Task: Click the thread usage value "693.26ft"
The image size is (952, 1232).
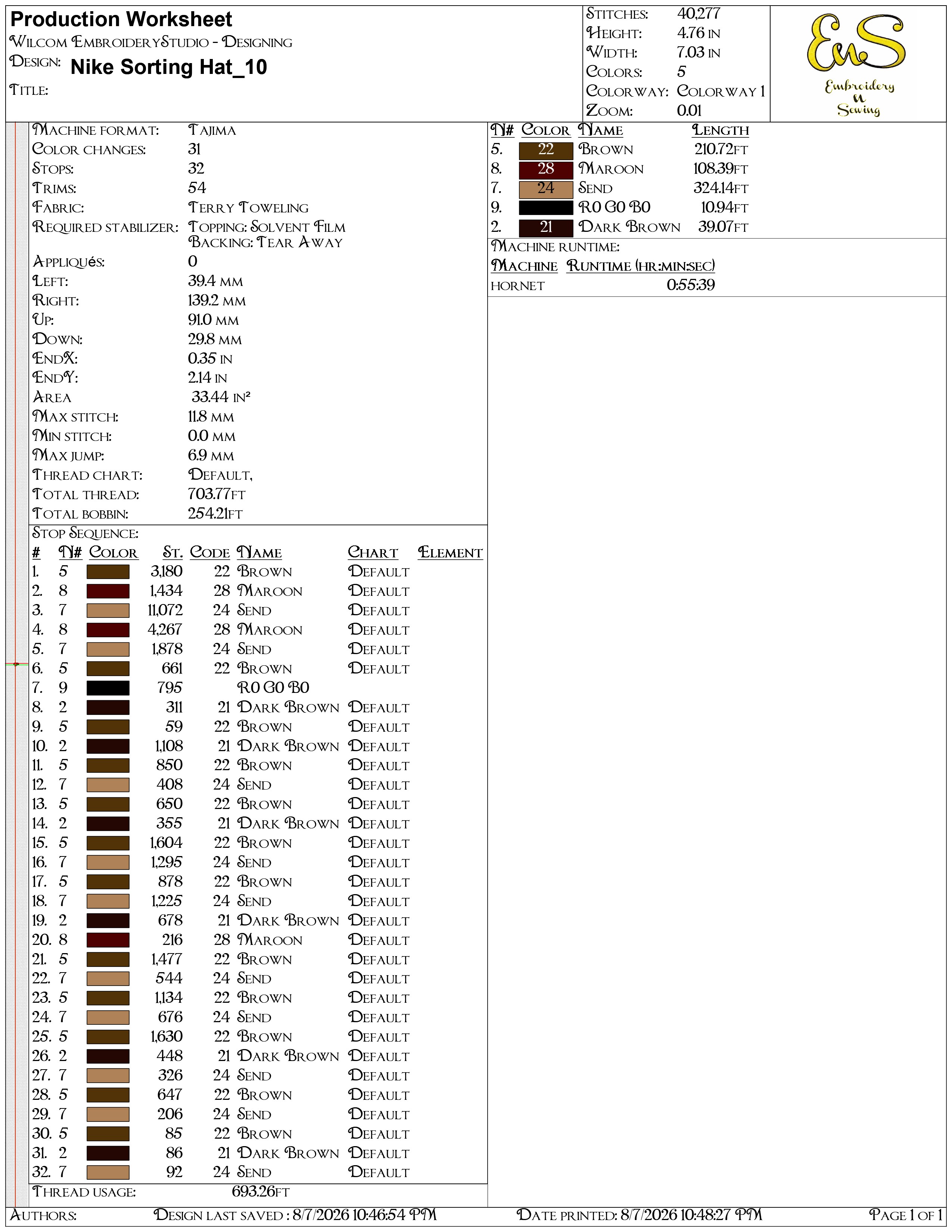Action: tap(261, 1192)
